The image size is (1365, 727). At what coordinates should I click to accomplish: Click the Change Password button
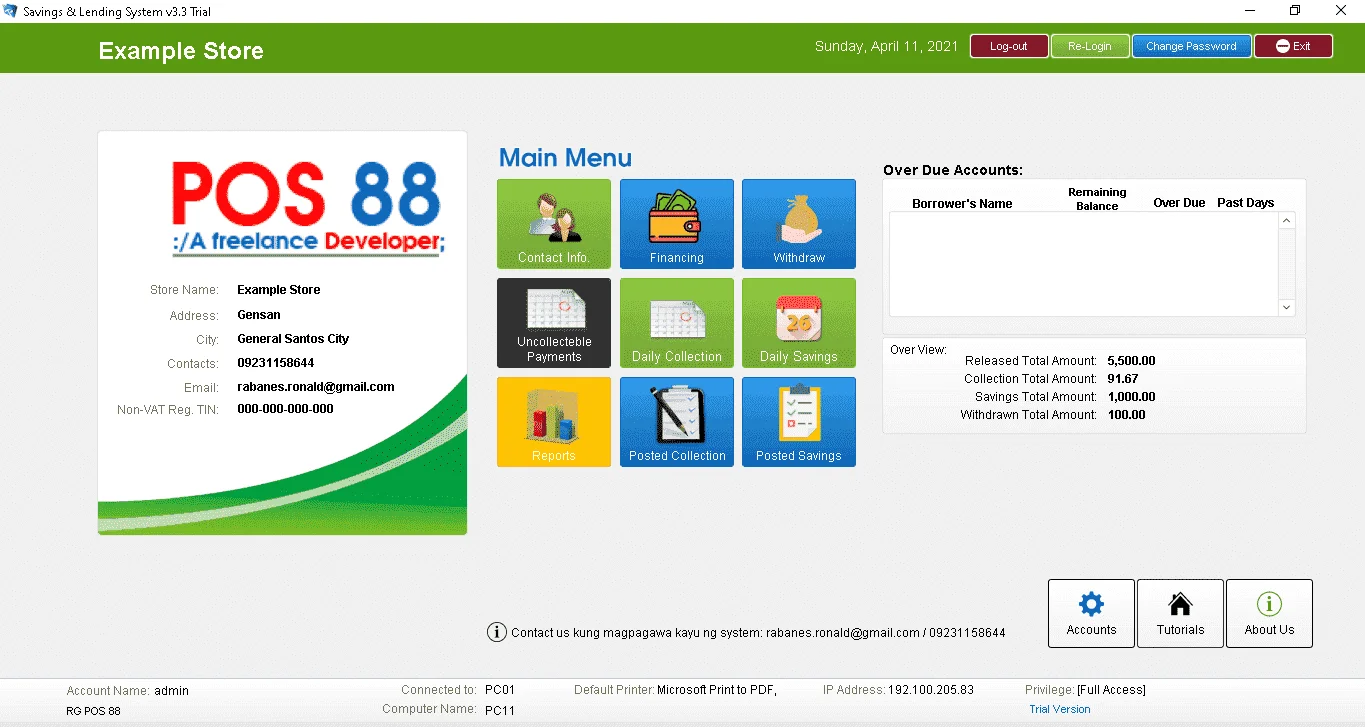tap(1191, 46)
